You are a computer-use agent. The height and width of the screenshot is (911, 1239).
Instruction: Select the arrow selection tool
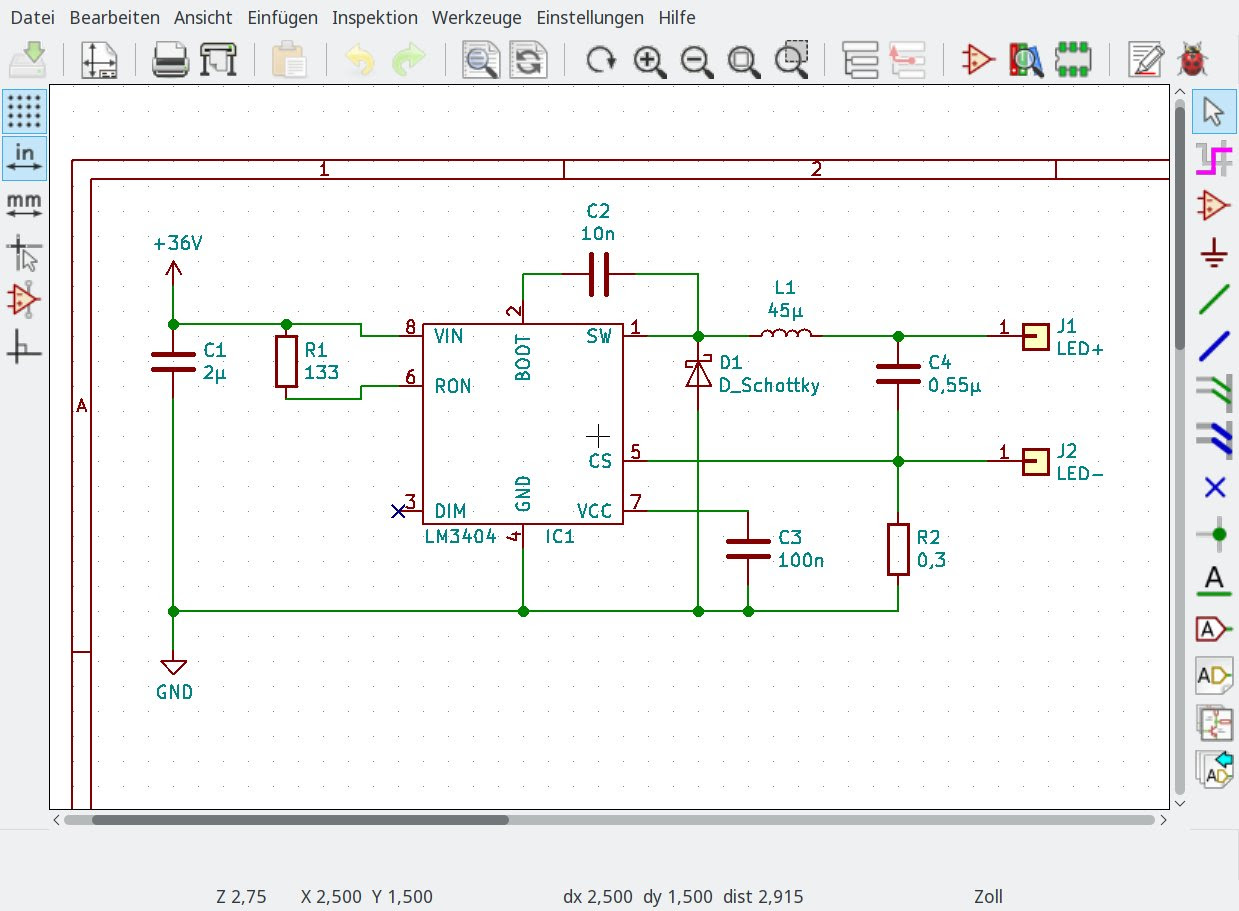click(x=1214, y=112)
